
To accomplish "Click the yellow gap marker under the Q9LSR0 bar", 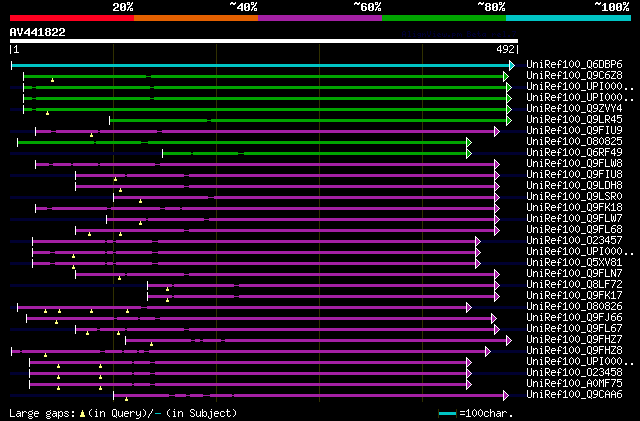I will [140, 201].
